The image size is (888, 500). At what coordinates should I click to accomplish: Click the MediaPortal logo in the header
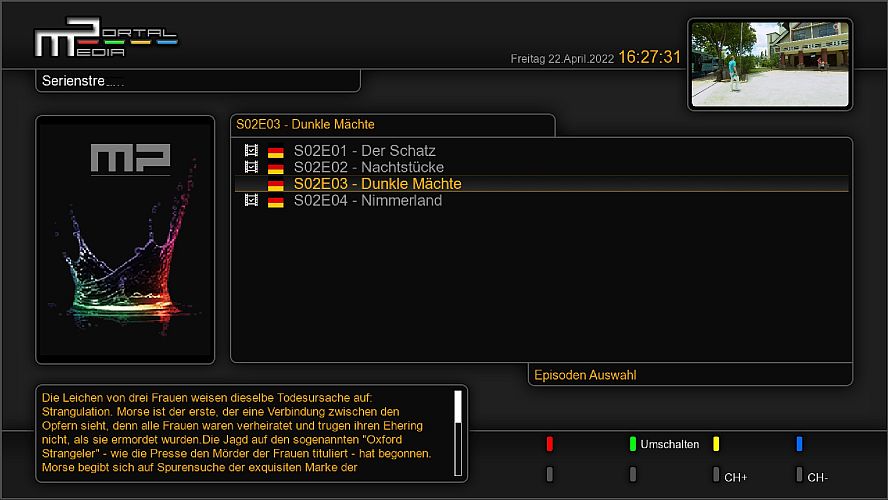[x=106, y=37]
